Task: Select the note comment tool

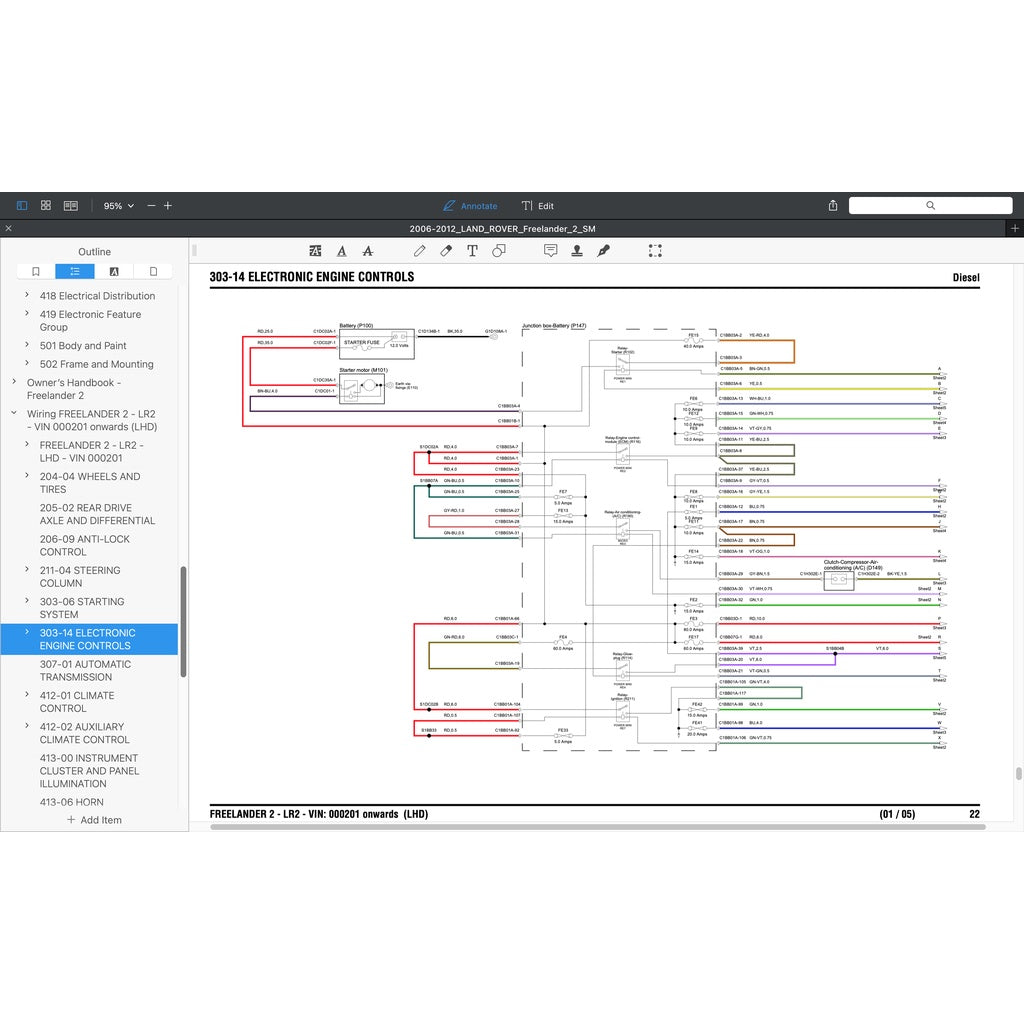Action: 550,251
